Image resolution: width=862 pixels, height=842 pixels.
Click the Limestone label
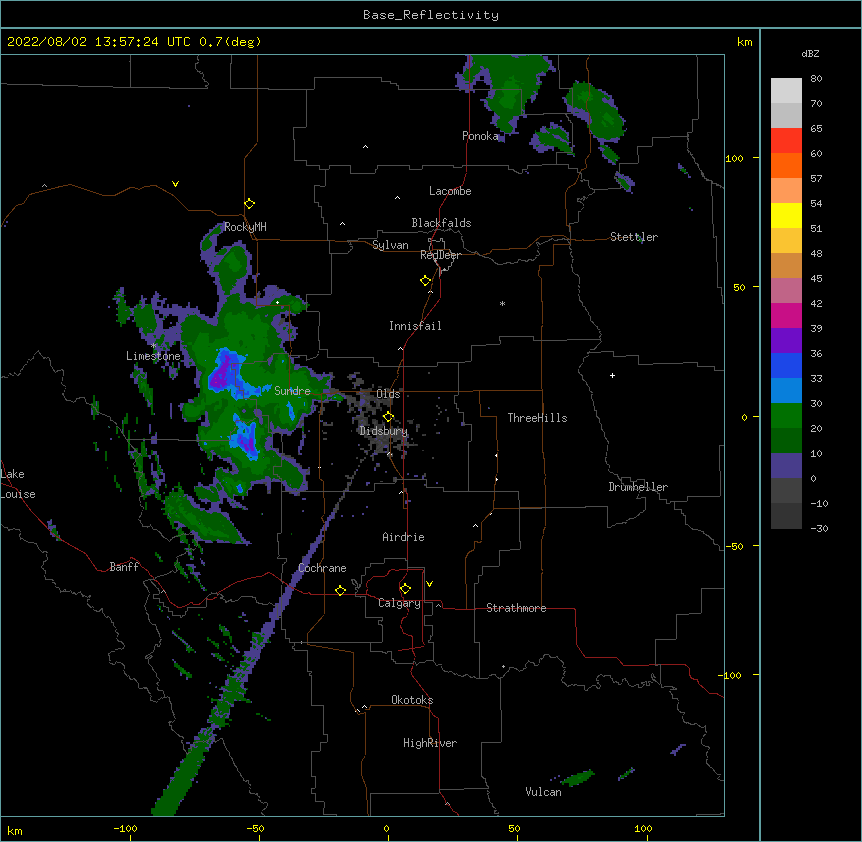153,356
